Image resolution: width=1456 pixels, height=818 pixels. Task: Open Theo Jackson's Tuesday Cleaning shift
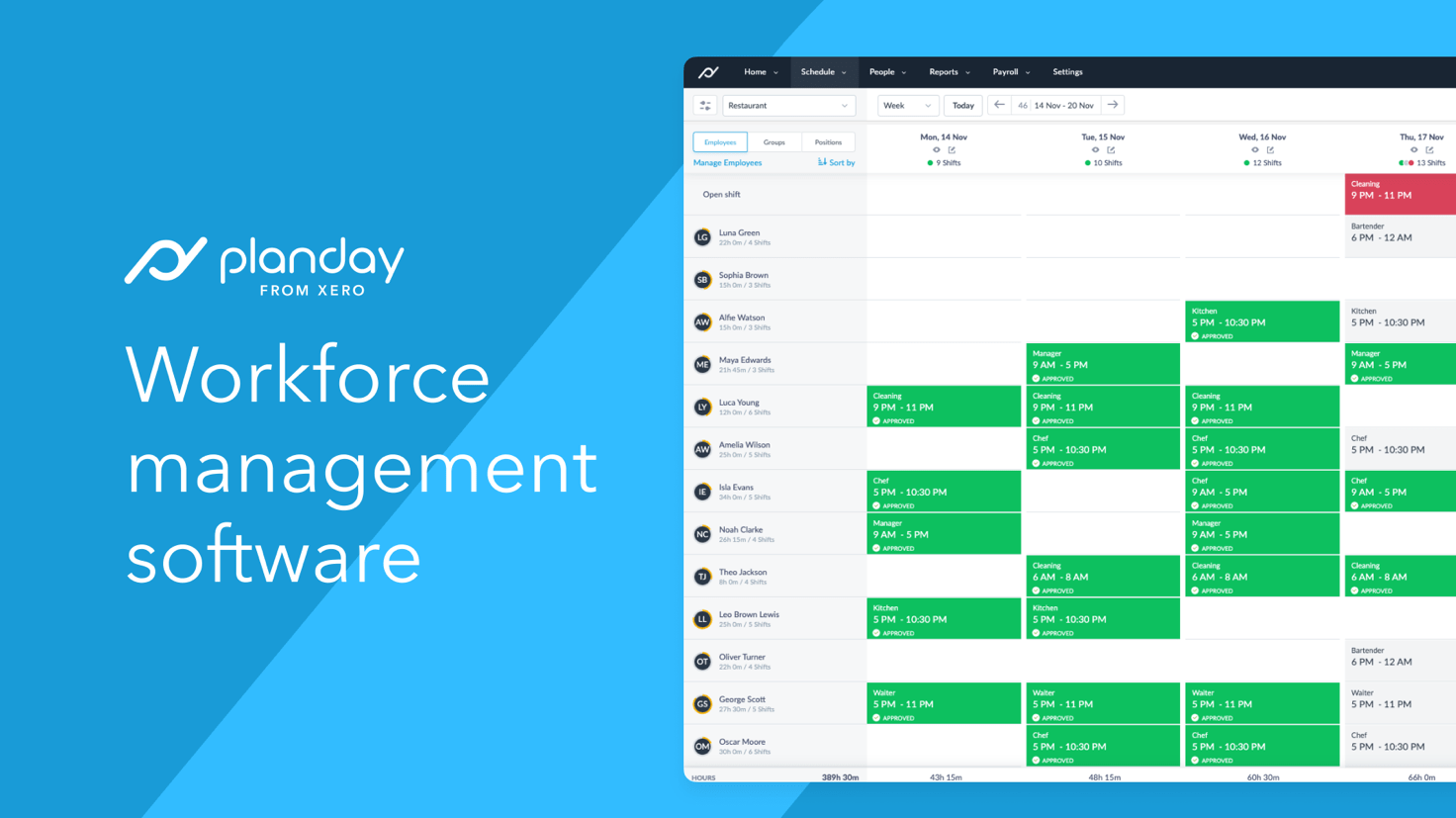pos(1103,577)
